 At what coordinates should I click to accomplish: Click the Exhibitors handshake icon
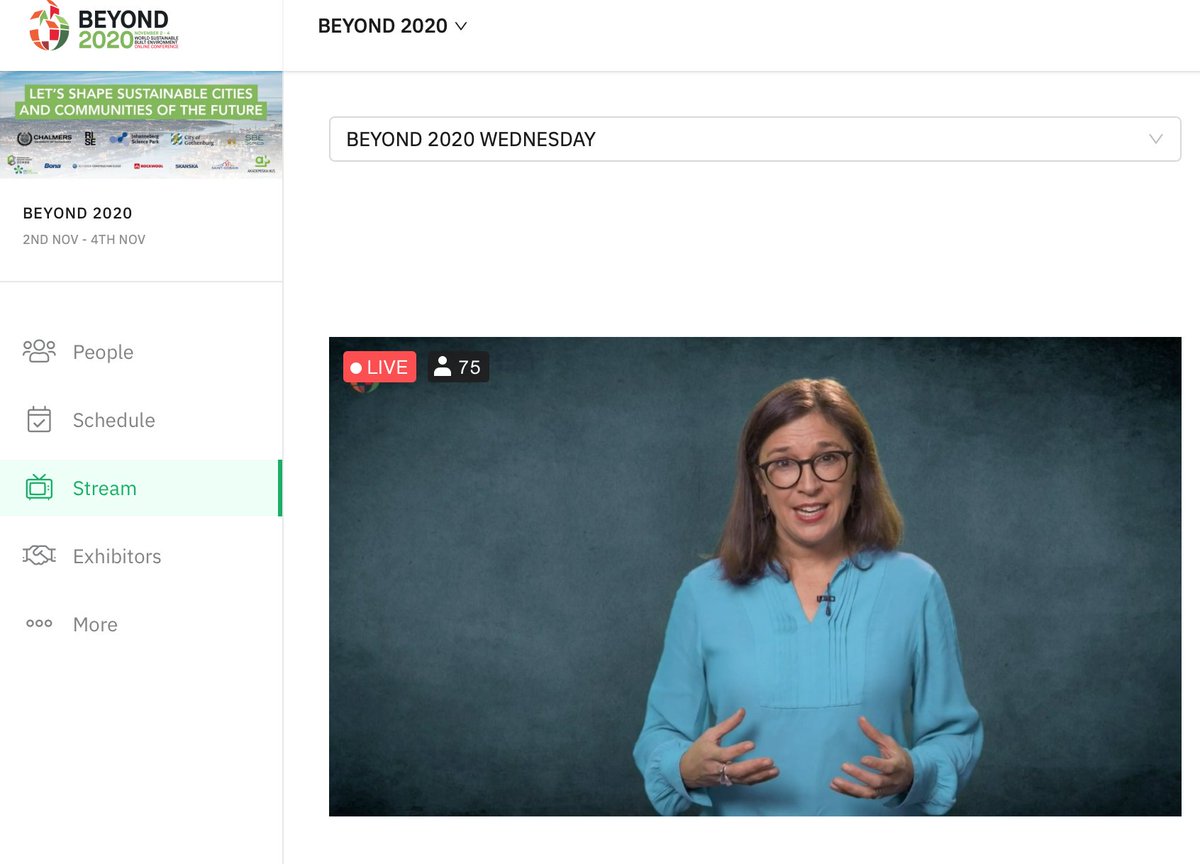coord(39,556)
